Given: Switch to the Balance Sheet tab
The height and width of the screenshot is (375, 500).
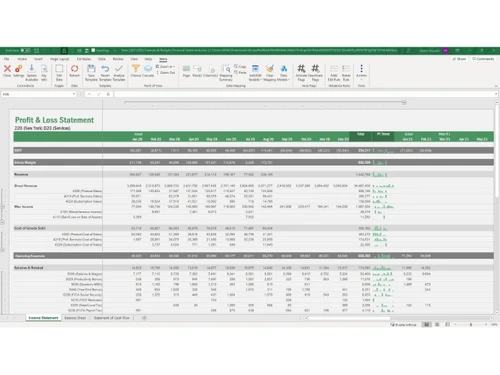Looking at the screenshot, I should [75, 318].
